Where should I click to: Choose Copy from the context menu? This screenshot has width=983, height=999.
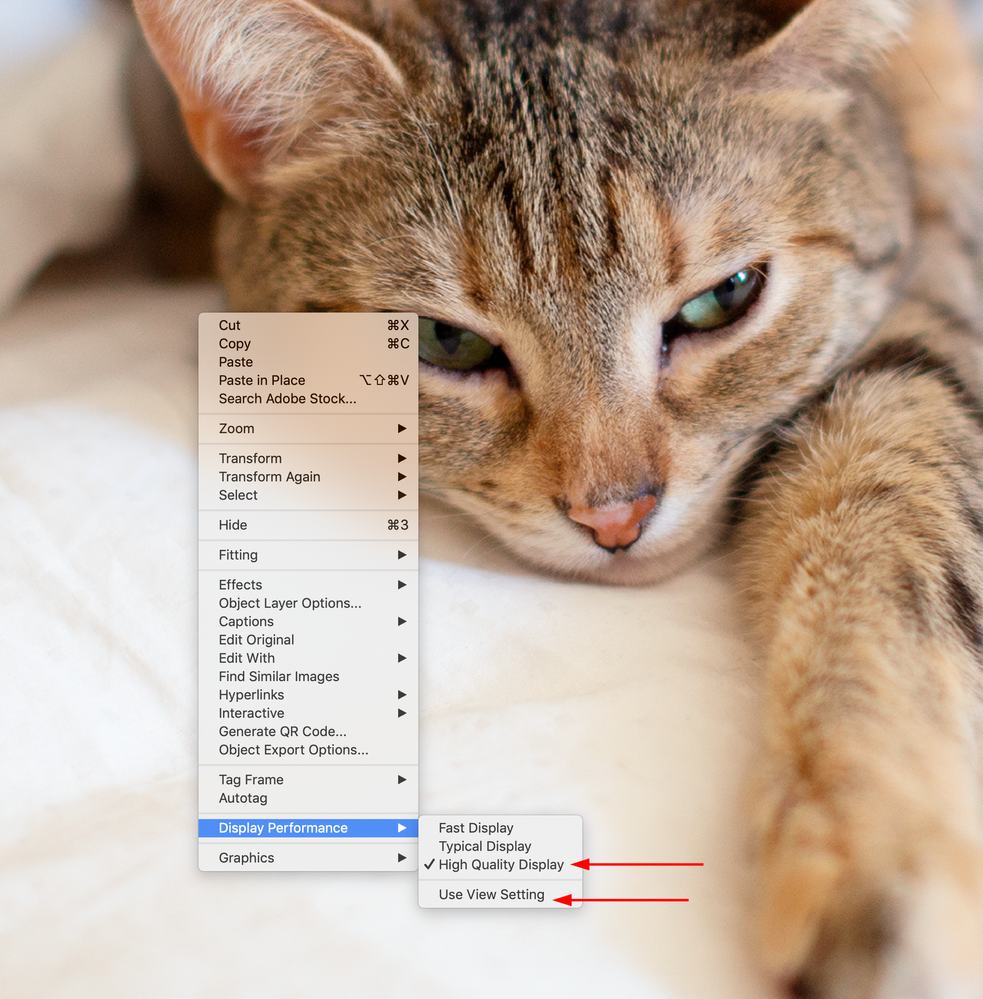[308, 344]
